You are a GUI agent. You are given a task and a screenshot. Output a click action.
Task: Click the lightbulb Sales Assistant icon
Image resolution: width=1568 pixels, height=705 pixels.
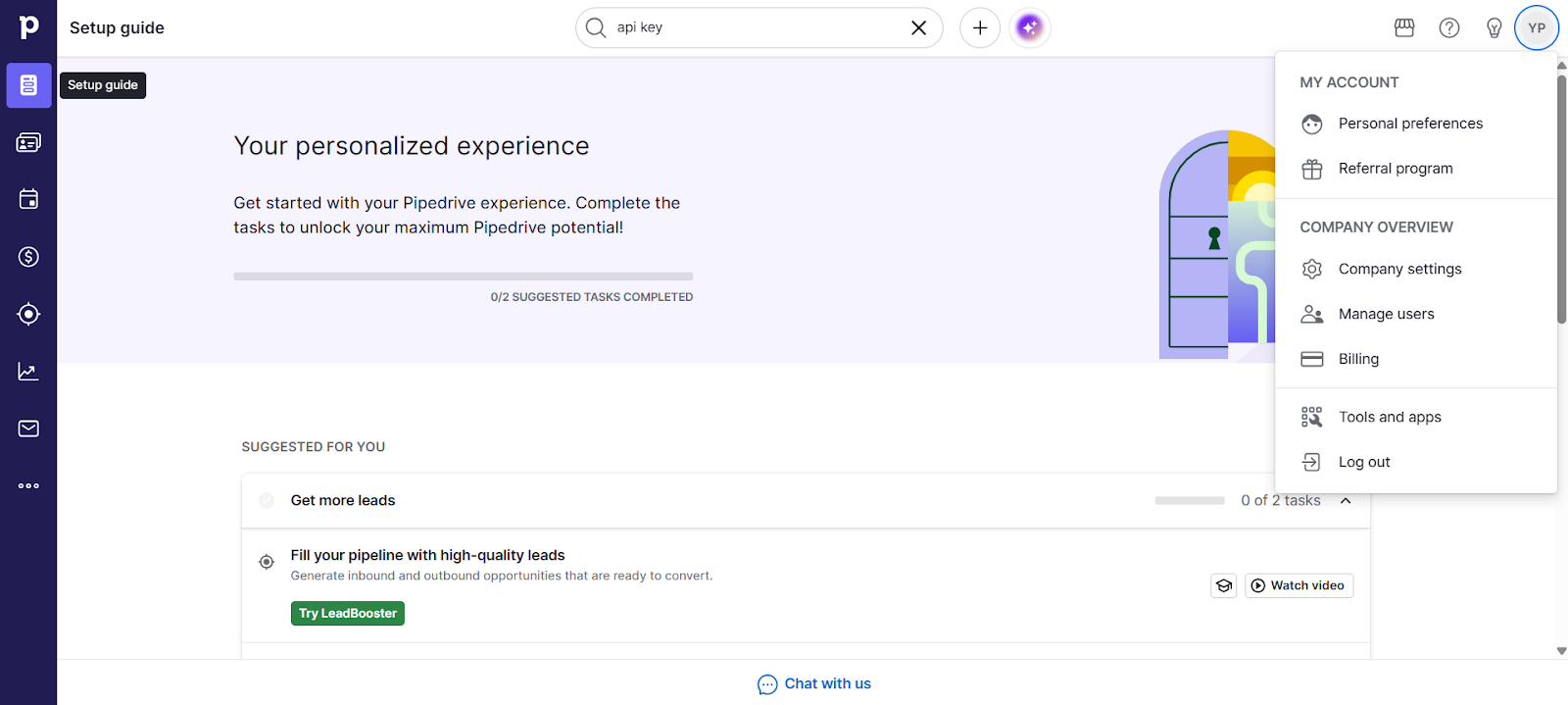tap(1494, 27)
